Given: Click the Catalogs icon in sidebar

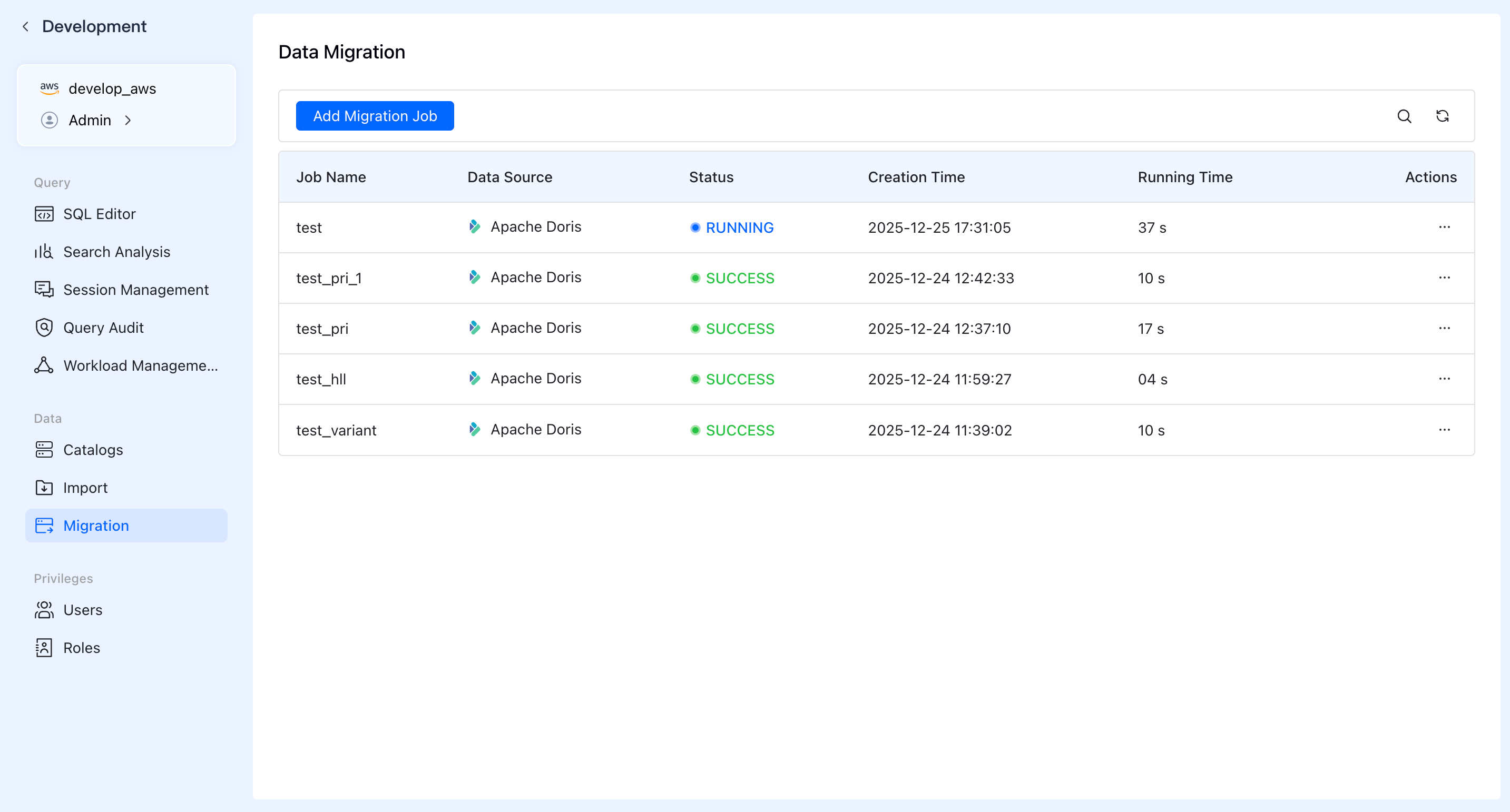Looking at the screenshot, I should 44,449.
